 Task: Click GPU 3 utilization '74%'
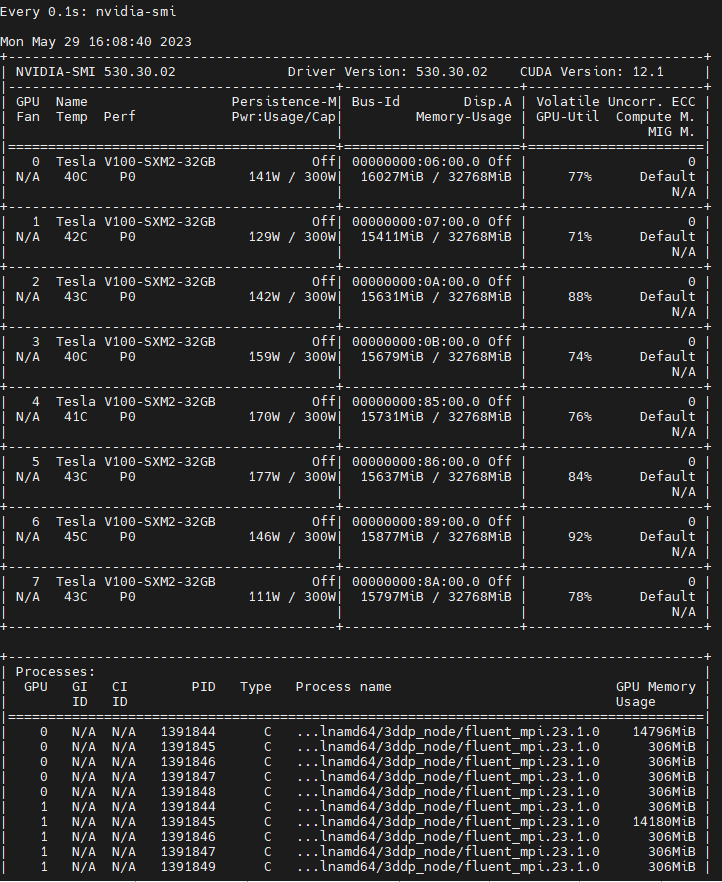pos(580,357)
